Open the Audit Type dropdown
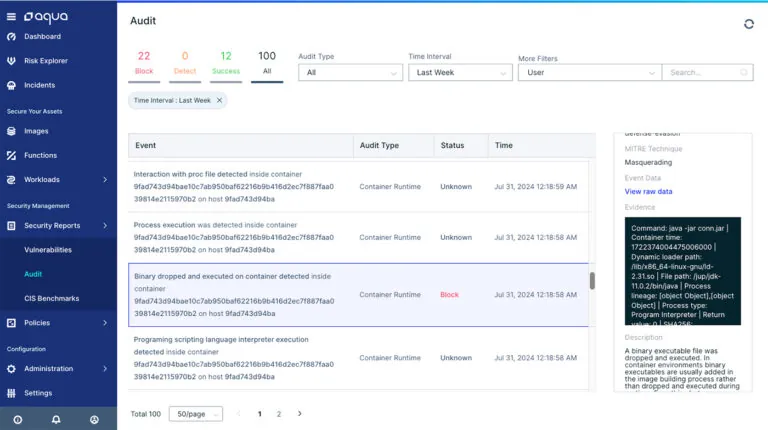This screenshot has width=768, height=430. [x=350, y=73]
